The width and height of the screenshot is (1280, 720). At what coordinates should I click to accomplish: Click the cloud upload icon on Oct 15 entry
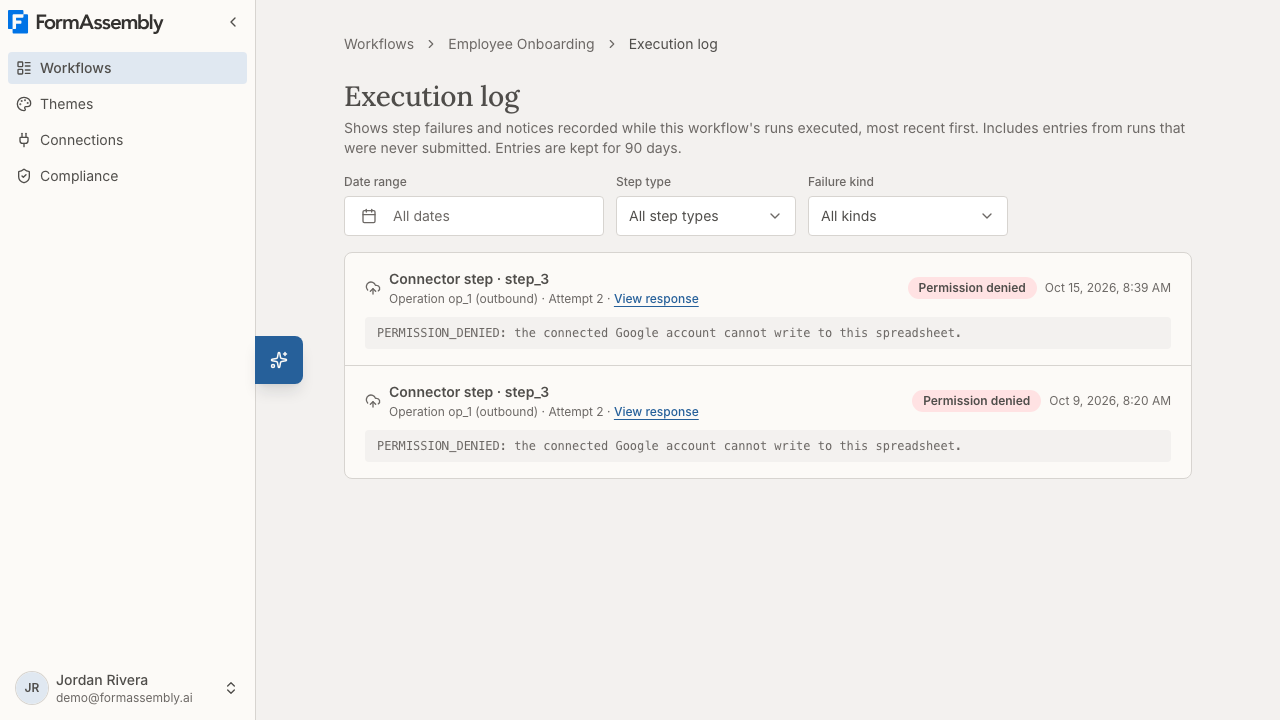pyautogui.click(x=373, y=288)
